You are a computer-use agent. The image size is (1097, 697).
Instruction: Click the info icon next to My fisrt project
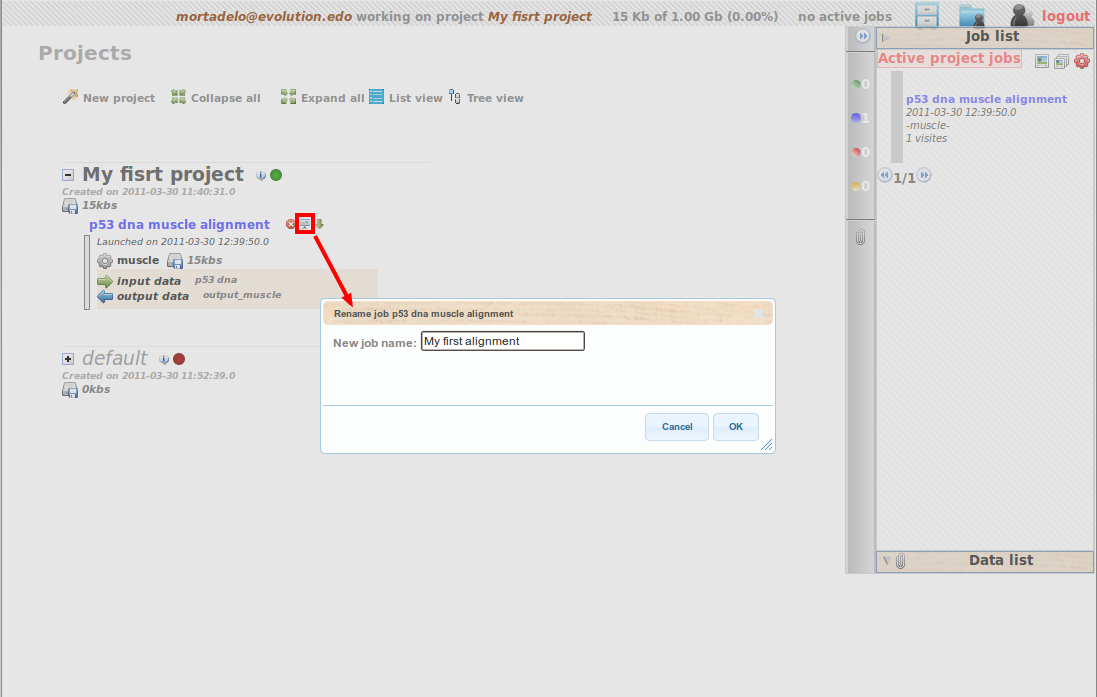pyautogui.click(x=261, y=175)
